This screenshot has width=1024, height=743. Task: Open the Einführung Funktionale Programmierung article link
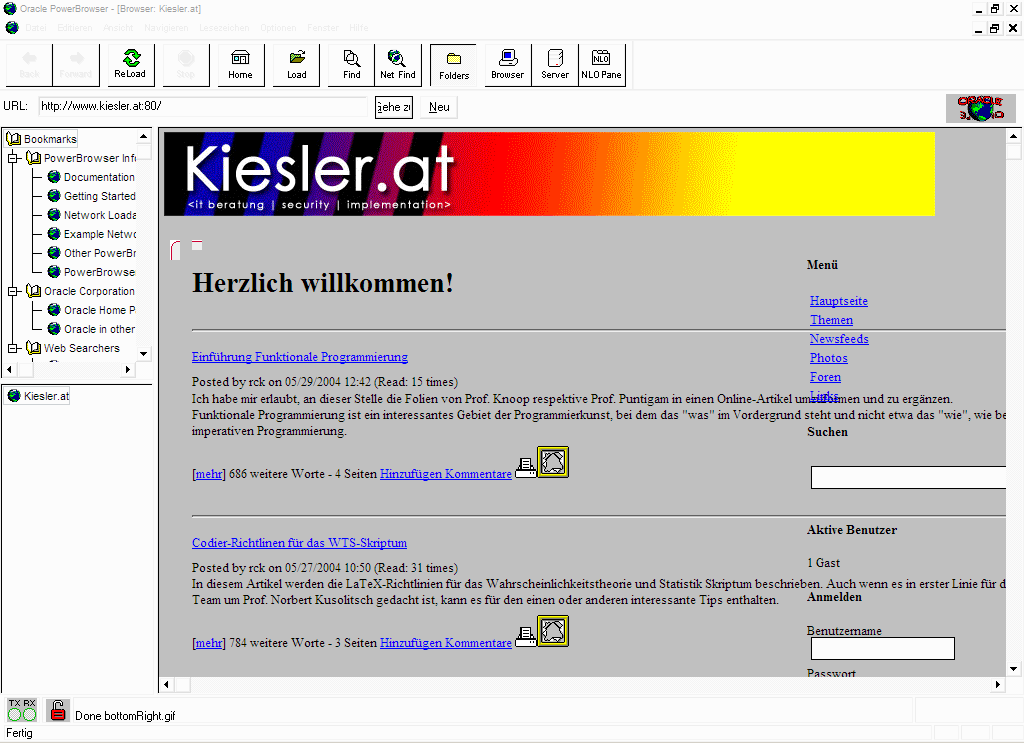[x=299, y=357]
